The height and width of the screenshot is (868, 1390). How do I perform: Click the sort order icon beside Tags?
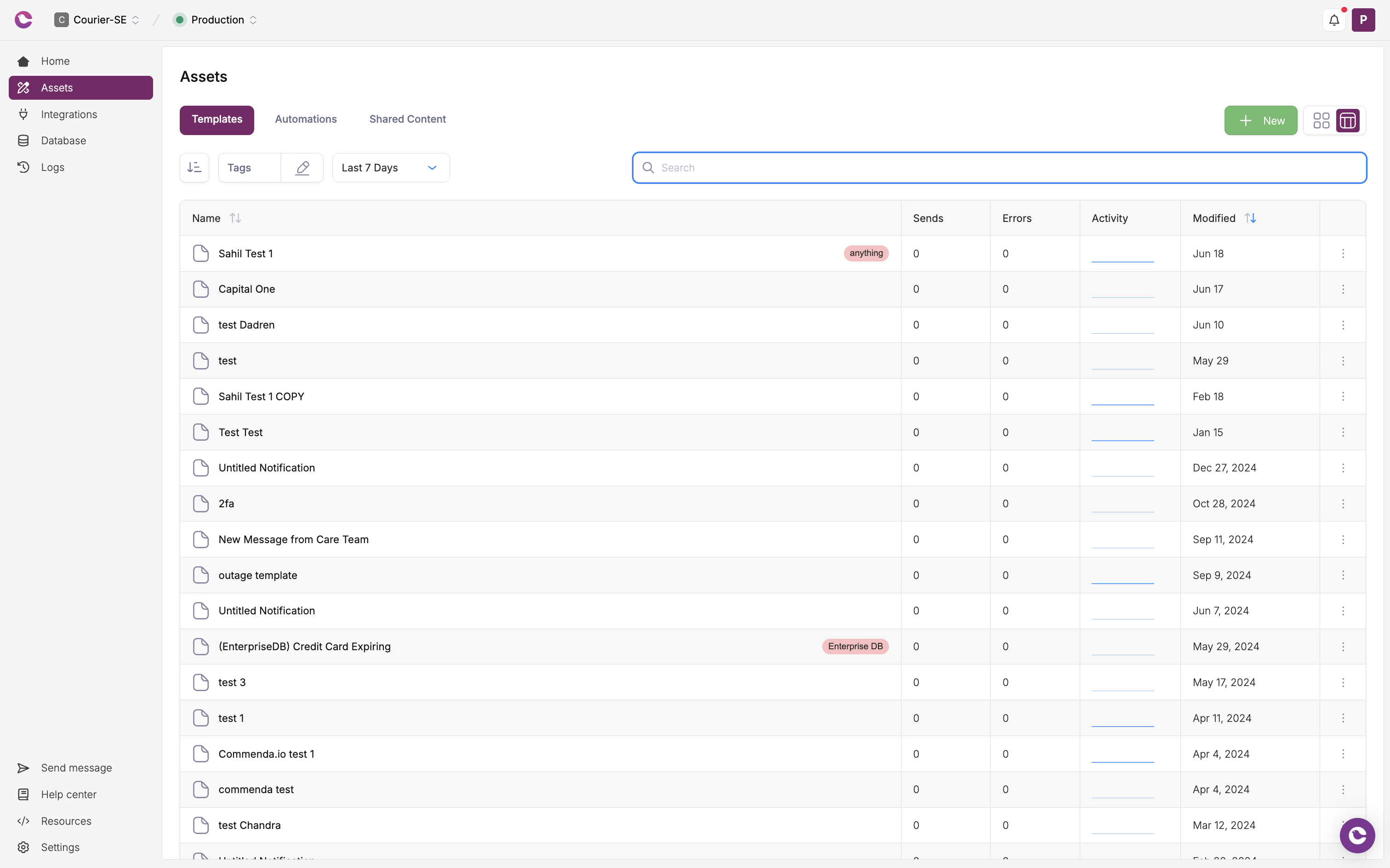click(194, 167)
